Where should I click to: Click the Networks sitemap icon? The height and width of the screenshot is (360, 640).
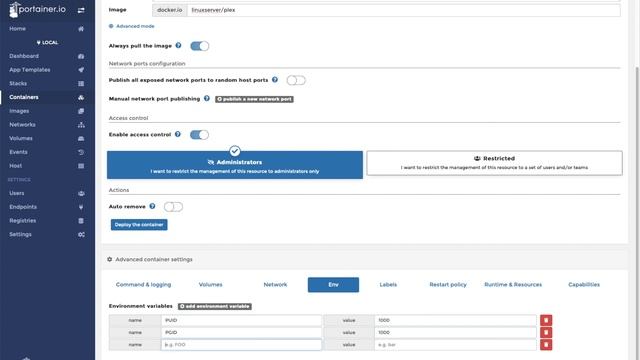tap(81, 125)
